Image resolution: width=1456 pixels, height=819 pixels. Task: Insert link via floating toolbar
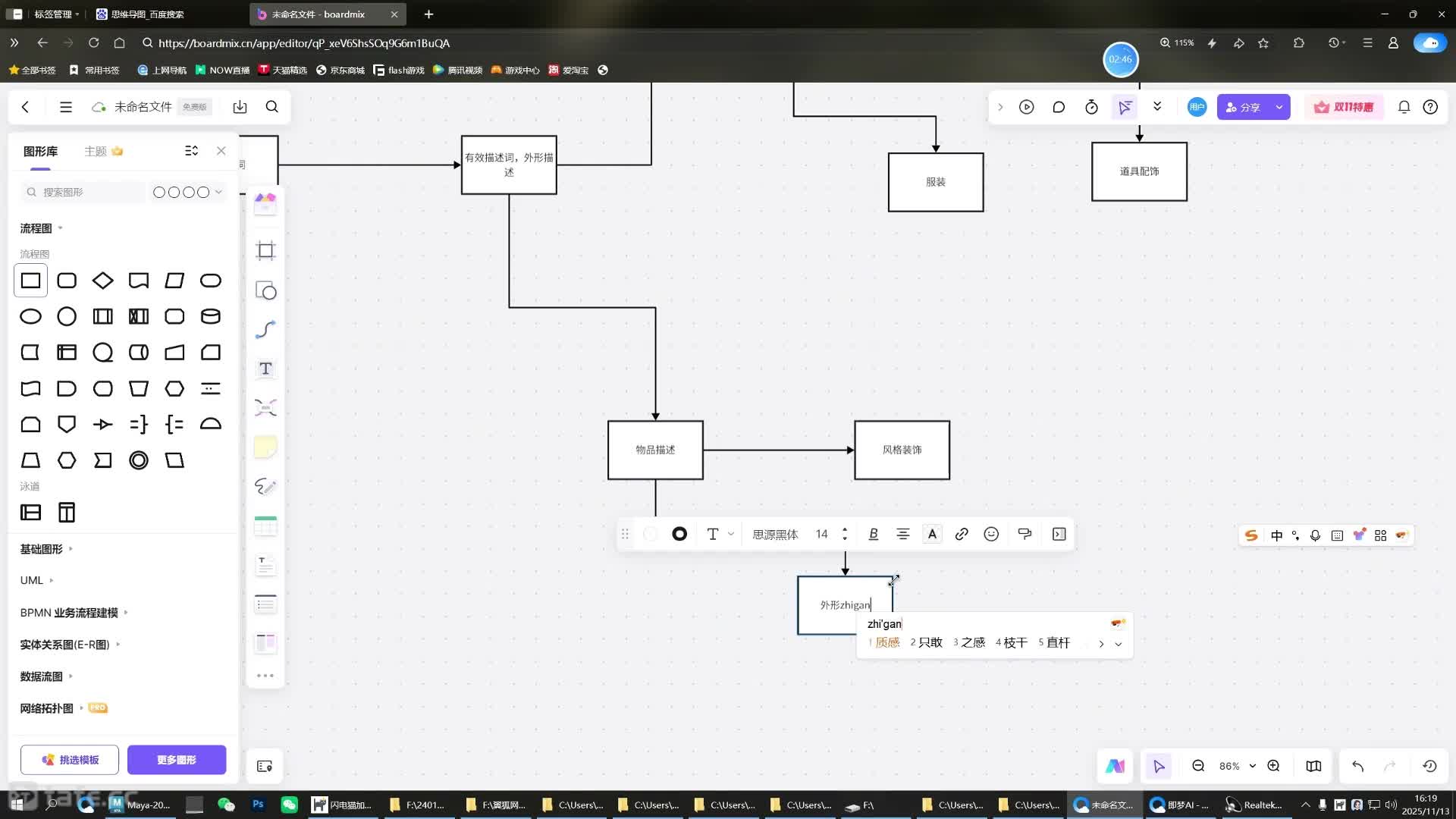coord(962,535)
